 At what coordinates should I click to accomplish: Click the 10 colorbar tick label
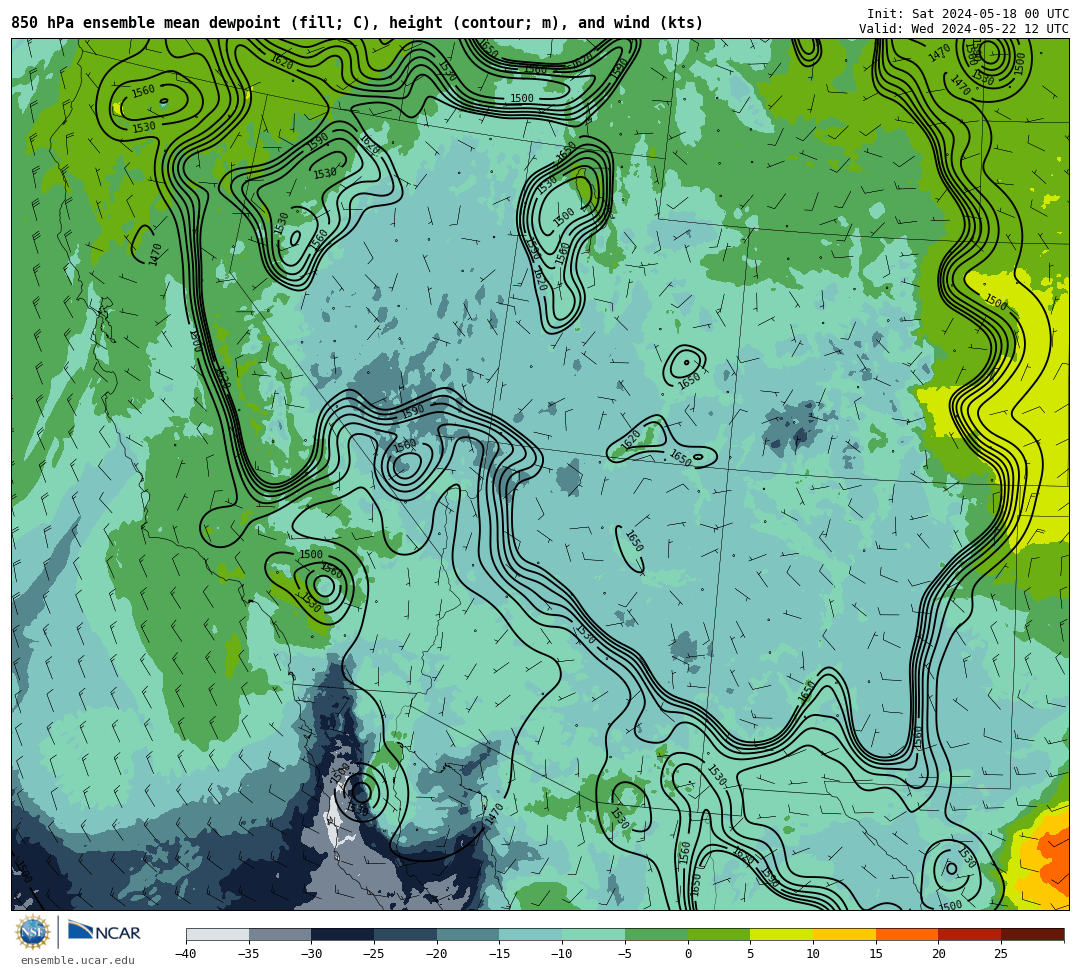(813, 954)
